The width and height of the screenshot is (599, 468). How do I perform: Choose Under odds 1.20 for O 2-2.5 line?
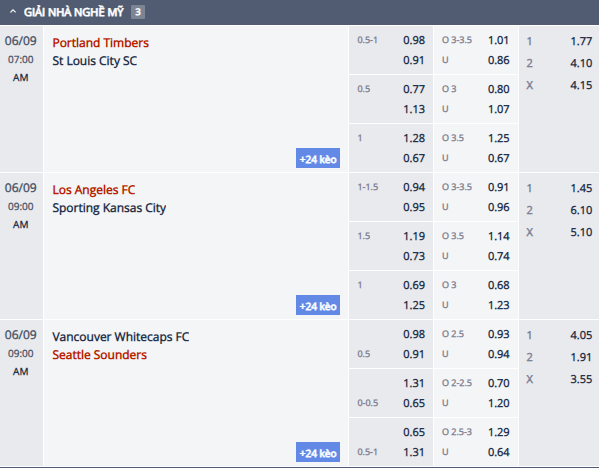point(499,403)
